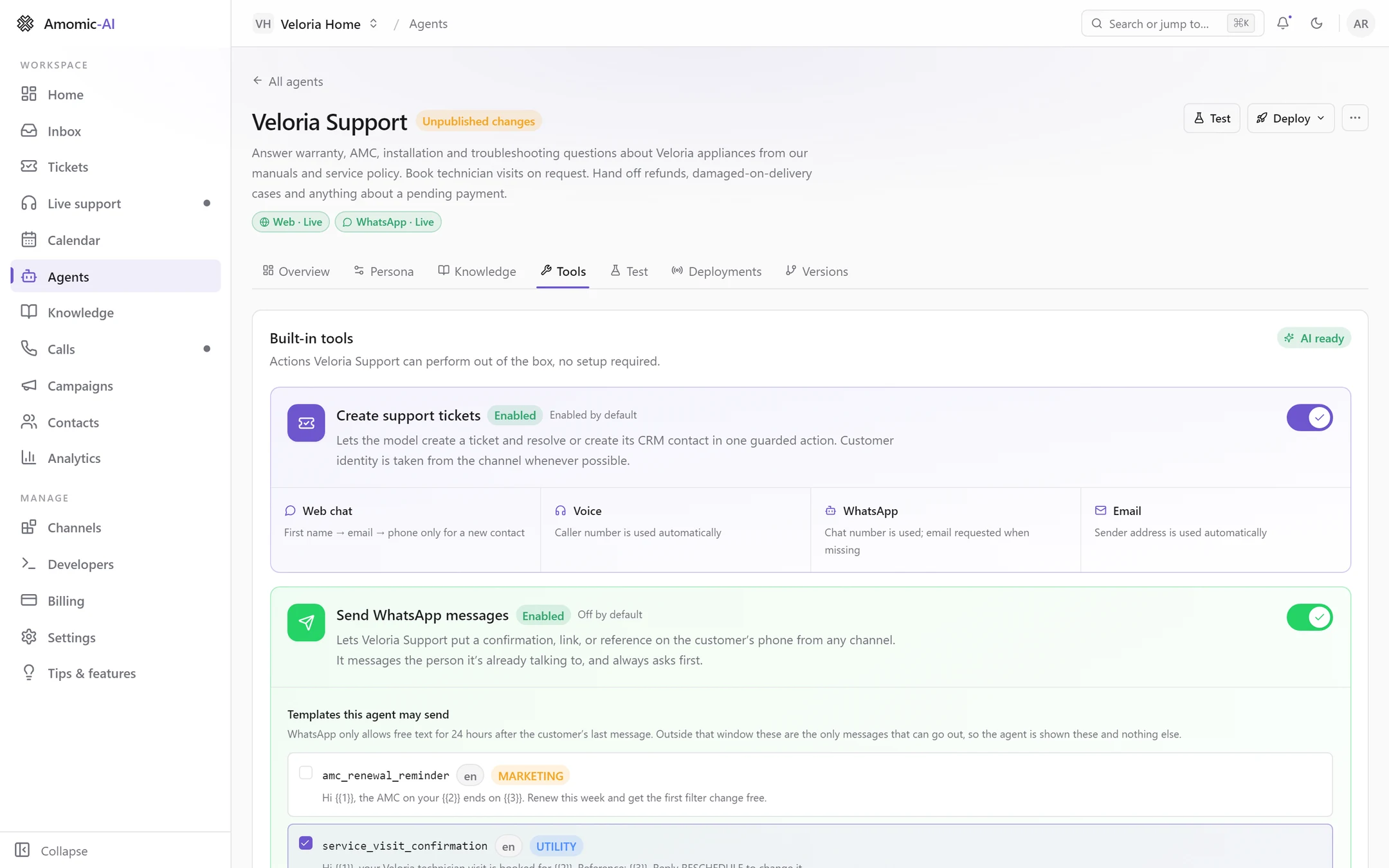This screenshot has width=1389, height=868.
Task: Open the notifications bell
Action: pos(1284,24)
